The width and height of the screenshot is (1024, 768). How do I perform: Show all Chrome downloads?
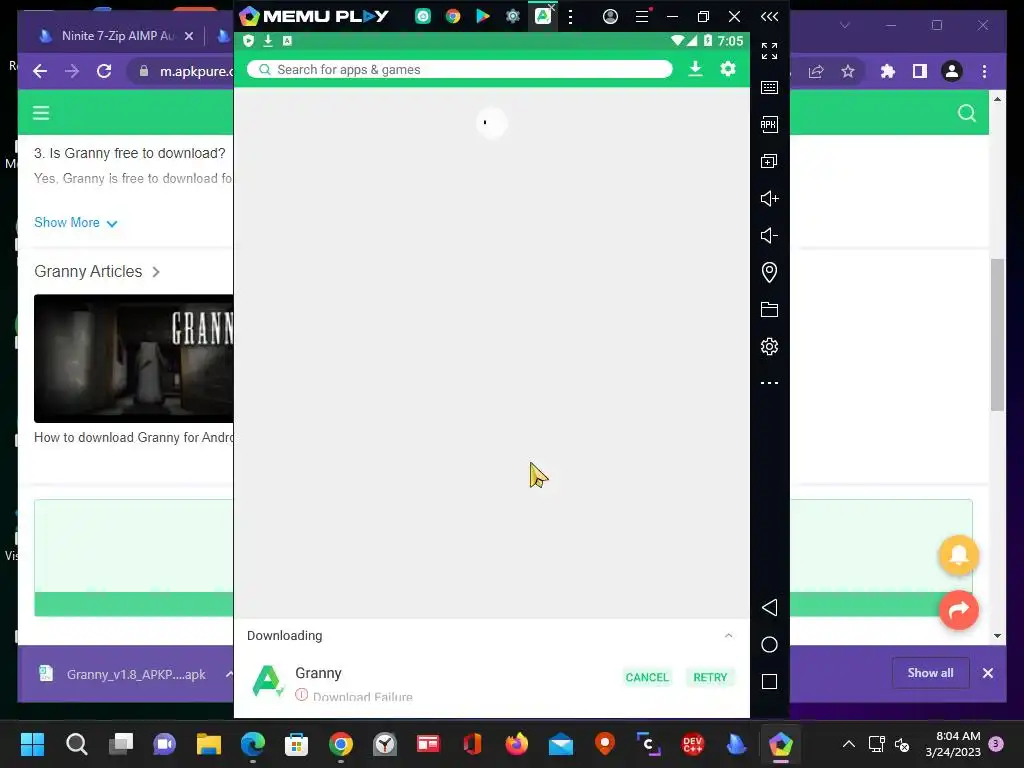click(930, 673)
